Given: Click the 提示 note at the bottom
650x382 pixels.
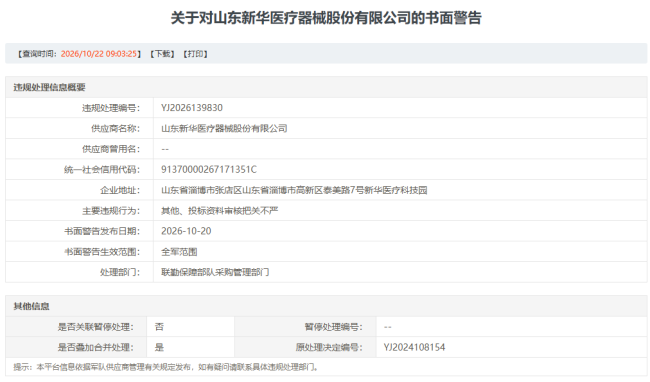Looking at the screenshot, I should [166, 367].
